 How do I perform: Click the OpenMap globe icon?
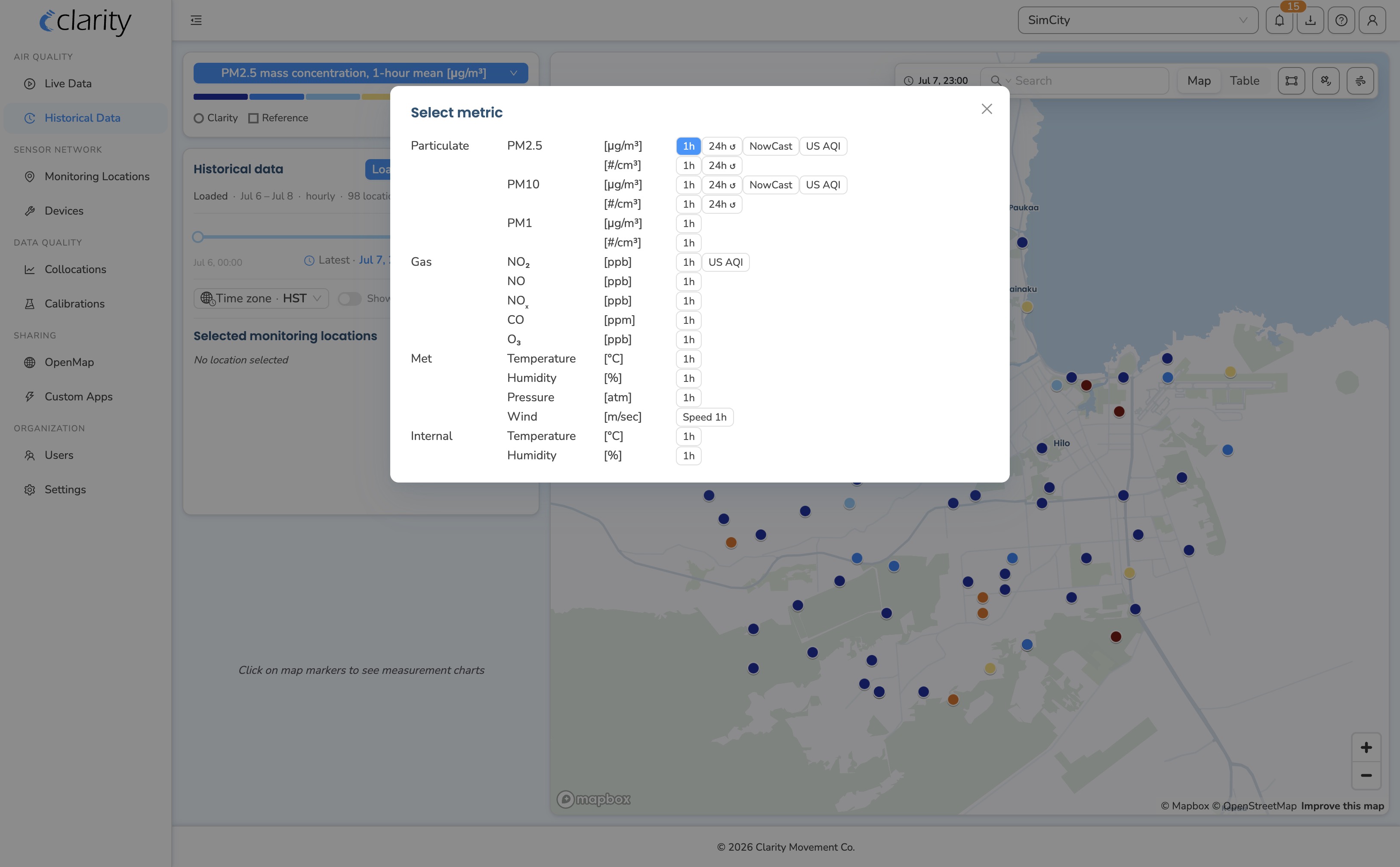[x=30, y=363]
